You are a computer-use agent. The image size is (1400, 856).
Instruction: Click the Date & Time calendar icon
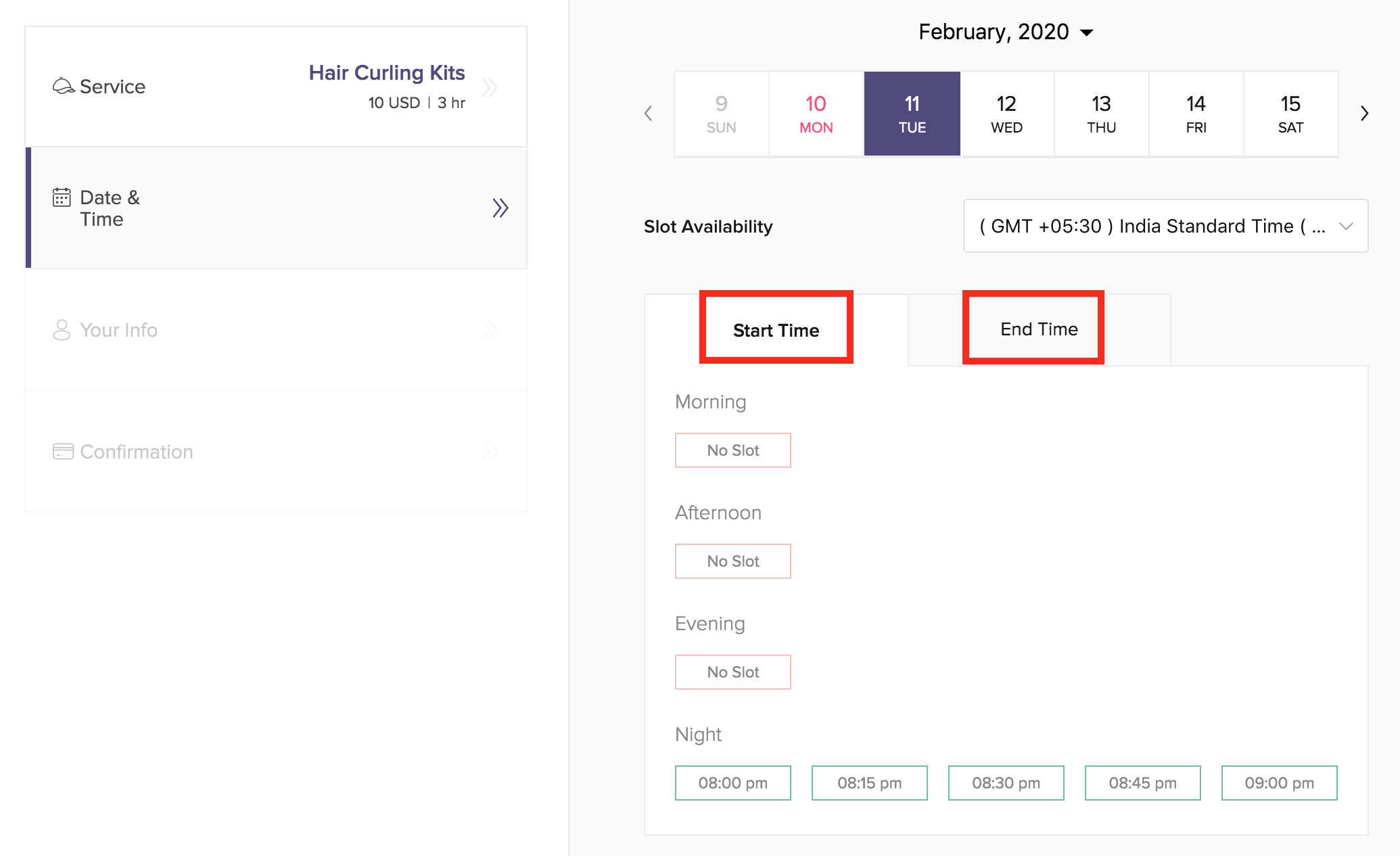pos(62,197)
